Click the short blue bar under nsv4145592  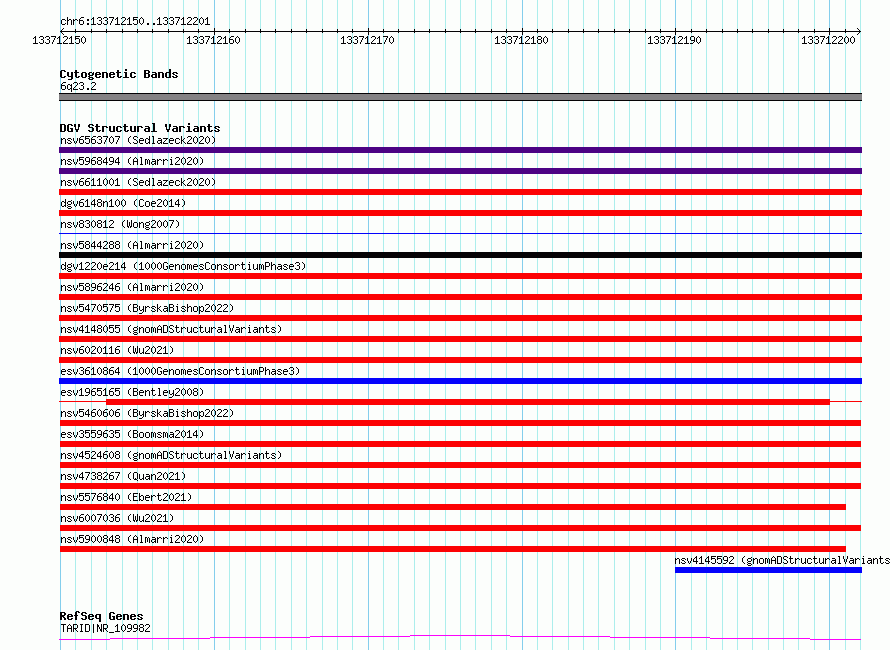tap(769, 570)
